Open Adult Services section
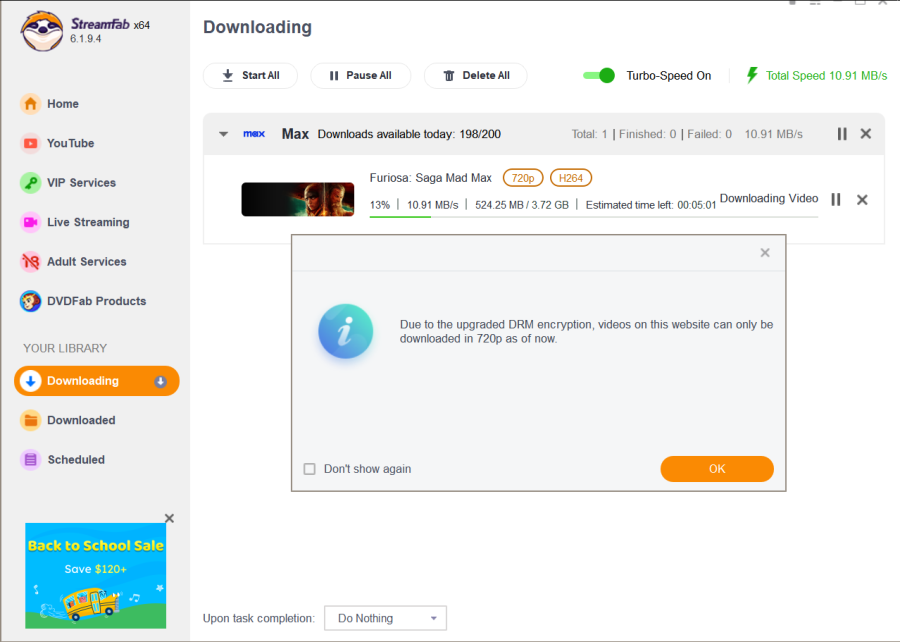Image resolution: width=900 pixels, height=642 pixels. point(87,262)
